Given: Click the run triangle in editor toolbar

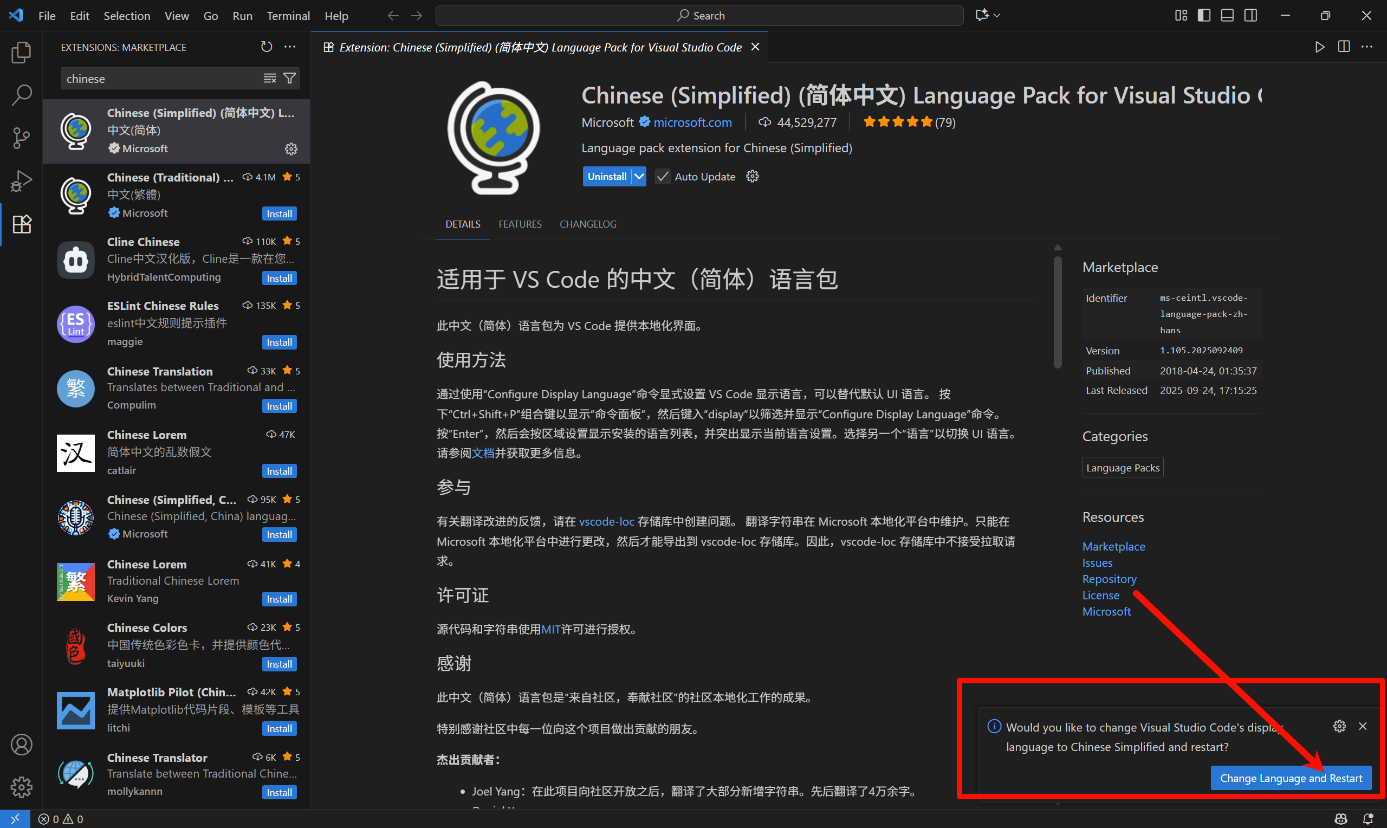Looking at the screenshot, I should (x=1320, y=47).
